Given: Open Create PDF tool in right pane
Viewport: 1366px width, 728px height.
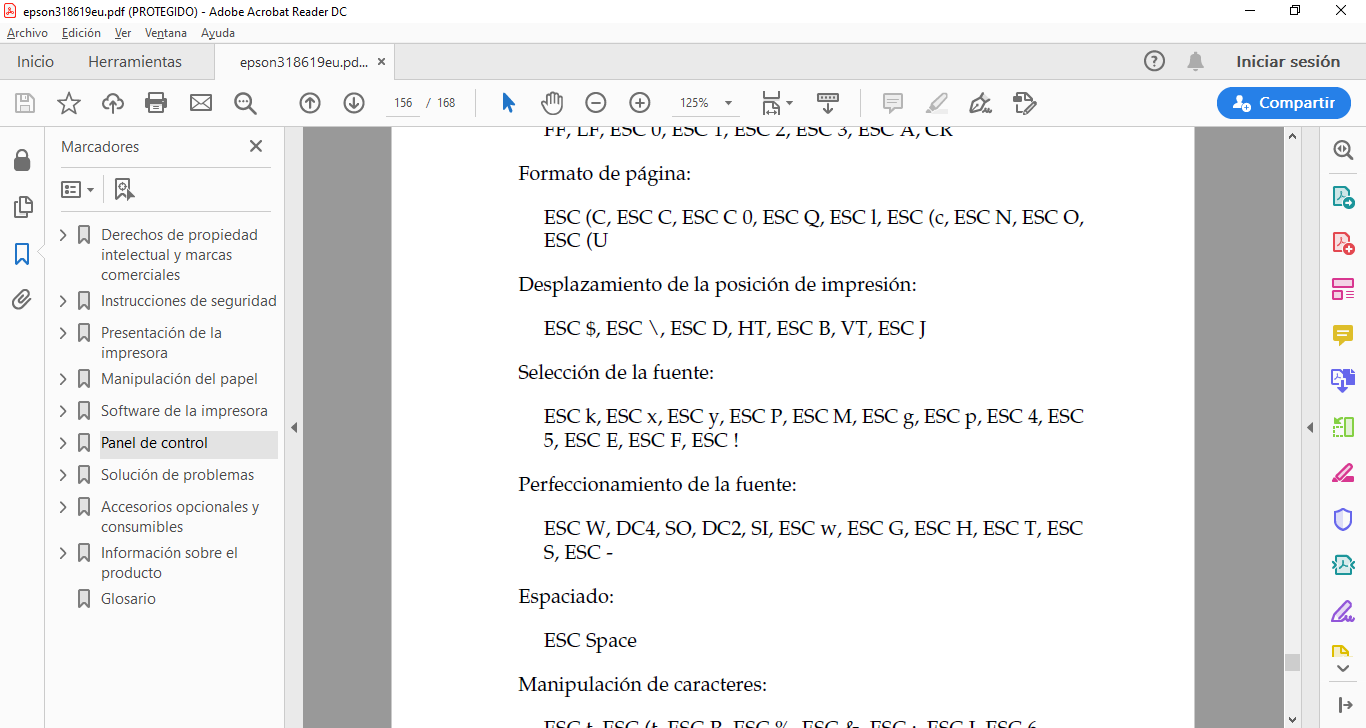Looking at the screenshot, I should (x=1343, y=243).
